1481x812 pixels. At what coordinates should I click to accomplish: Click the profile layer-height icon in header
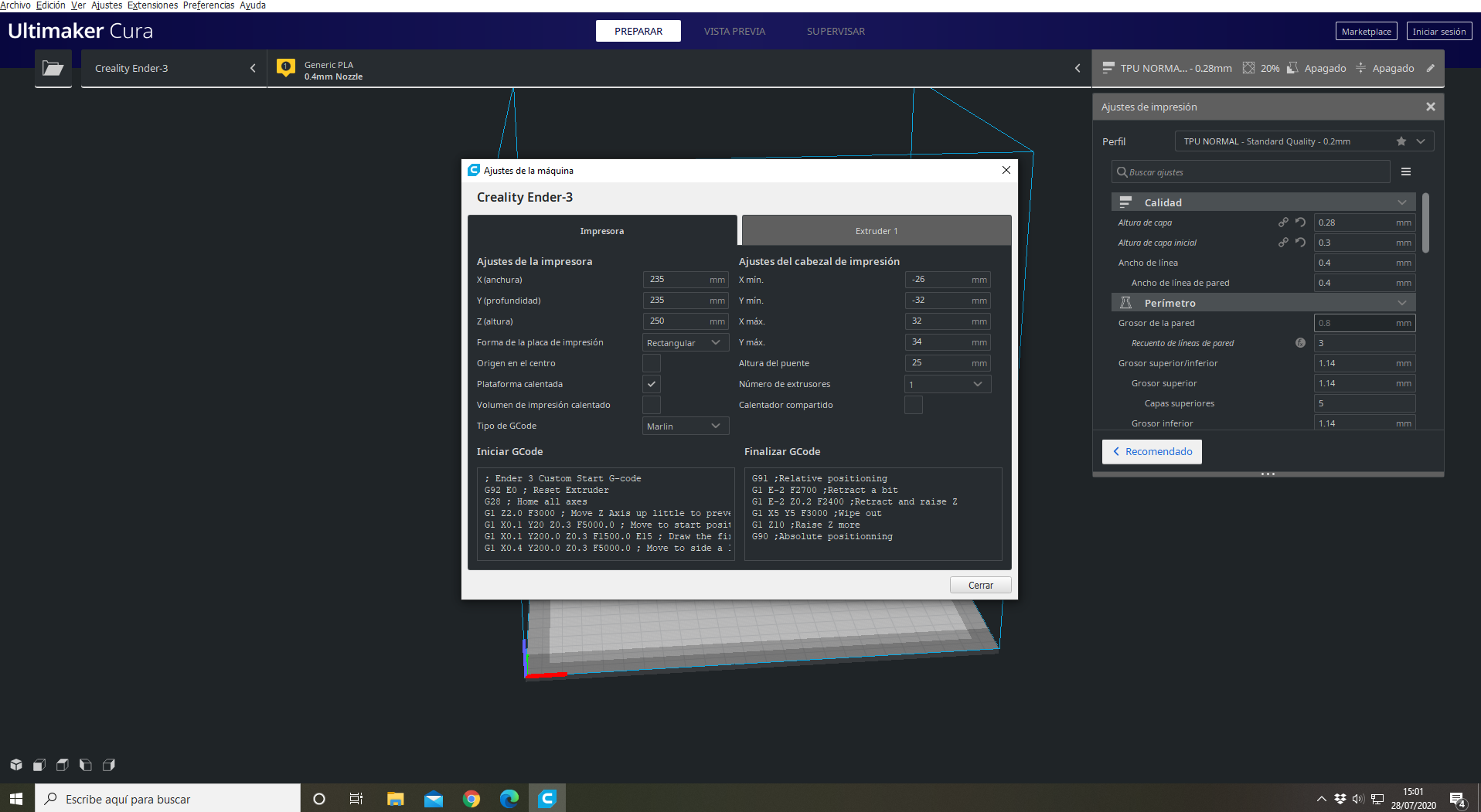pyautogui.click(x=1108, y=68)
